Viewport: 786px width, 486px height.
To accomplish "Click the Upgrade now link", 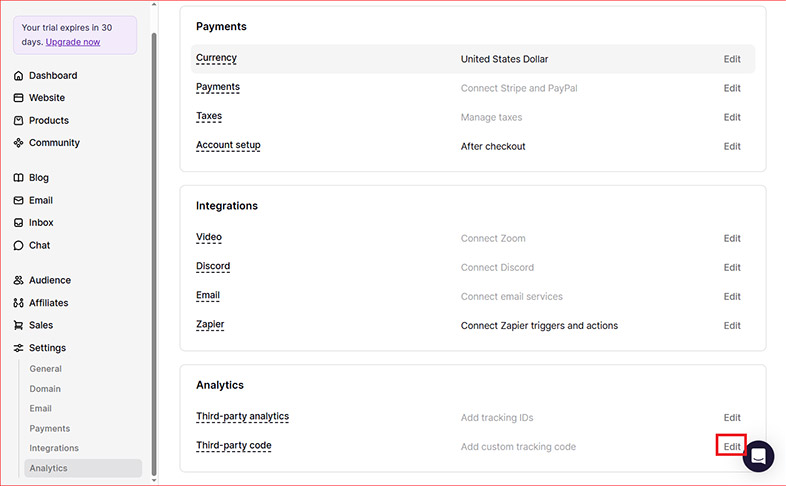I will (x=73, y=42).
